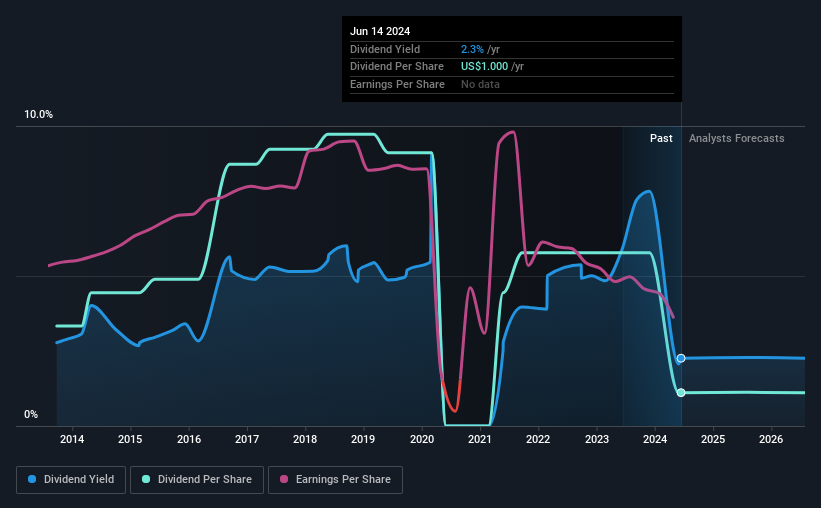Click the 2025 x-axis label
This screenshot has width=821, height=508.
[713, 439]
